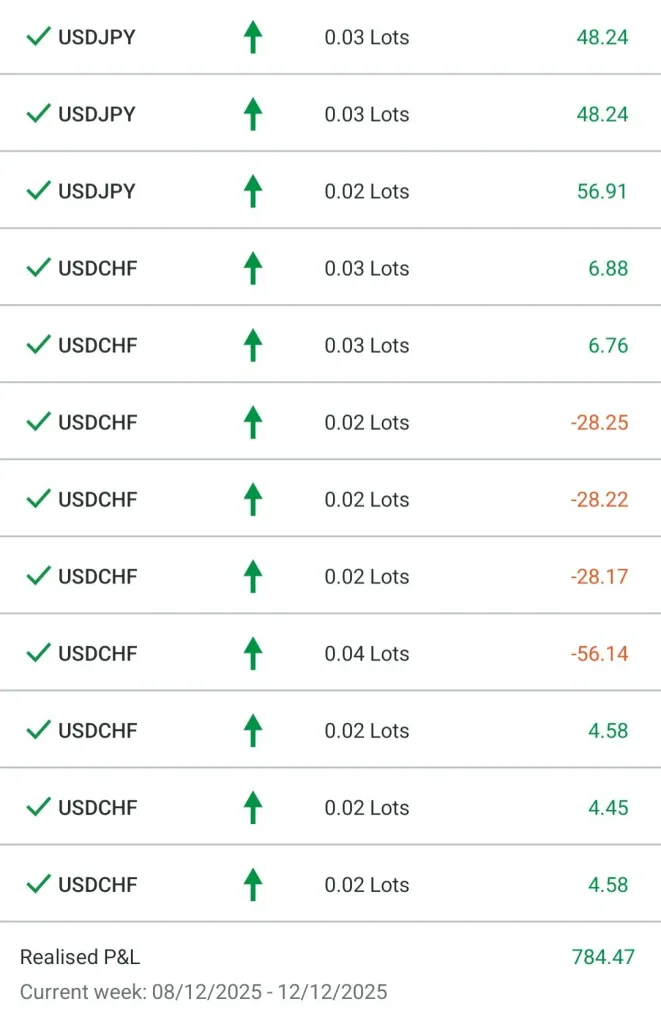Click the checkmark on the -28.17 USDCHF row

pos(38,577)
